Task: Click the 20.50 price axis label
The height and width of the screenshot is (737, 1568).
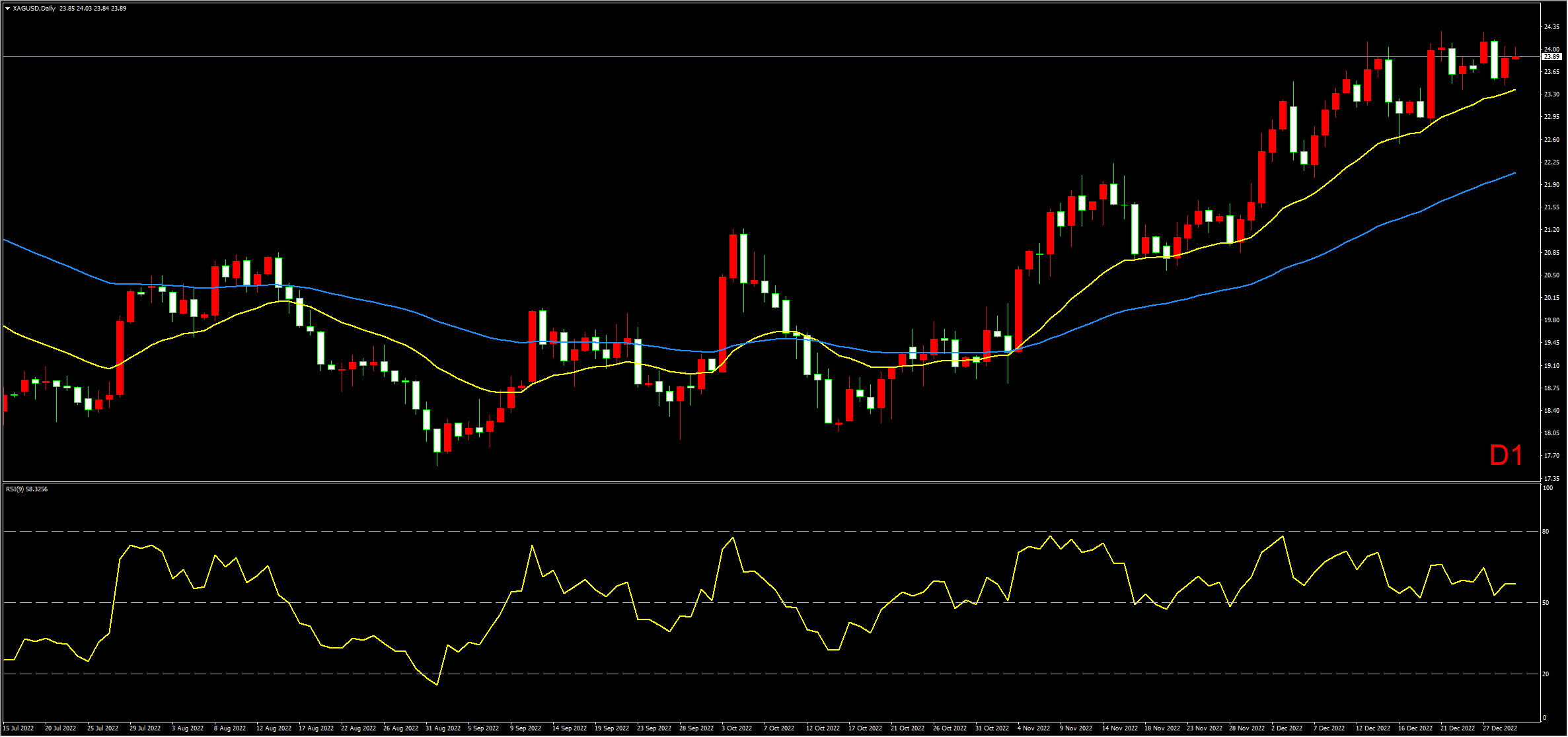Action: tap(1551, 275)
